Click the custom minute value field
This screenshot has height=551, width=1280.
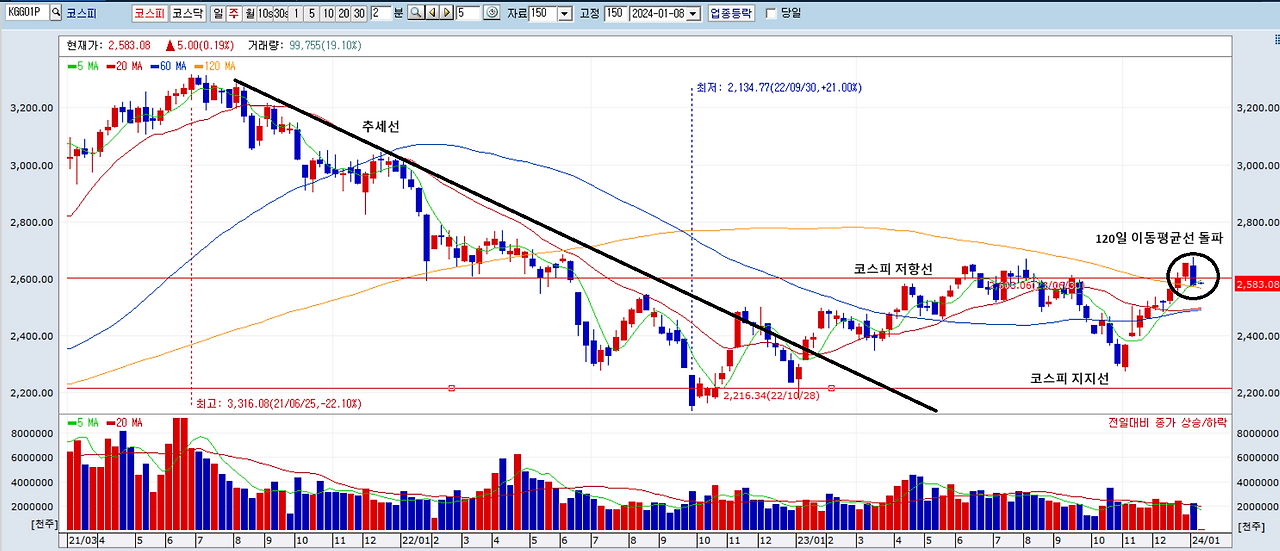coord(381,13)
